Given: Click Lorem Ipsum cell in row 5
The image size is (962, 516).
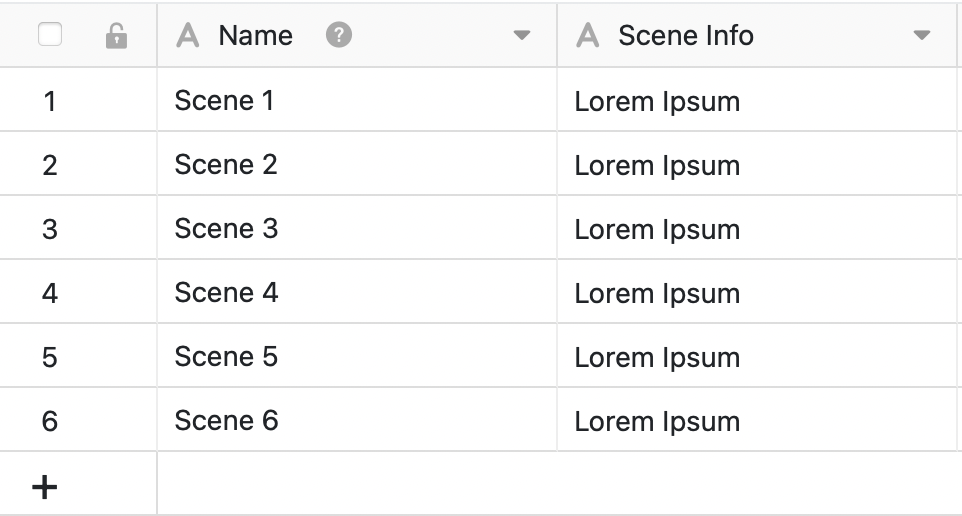Looking at the screenshot, I should [657, 358].
